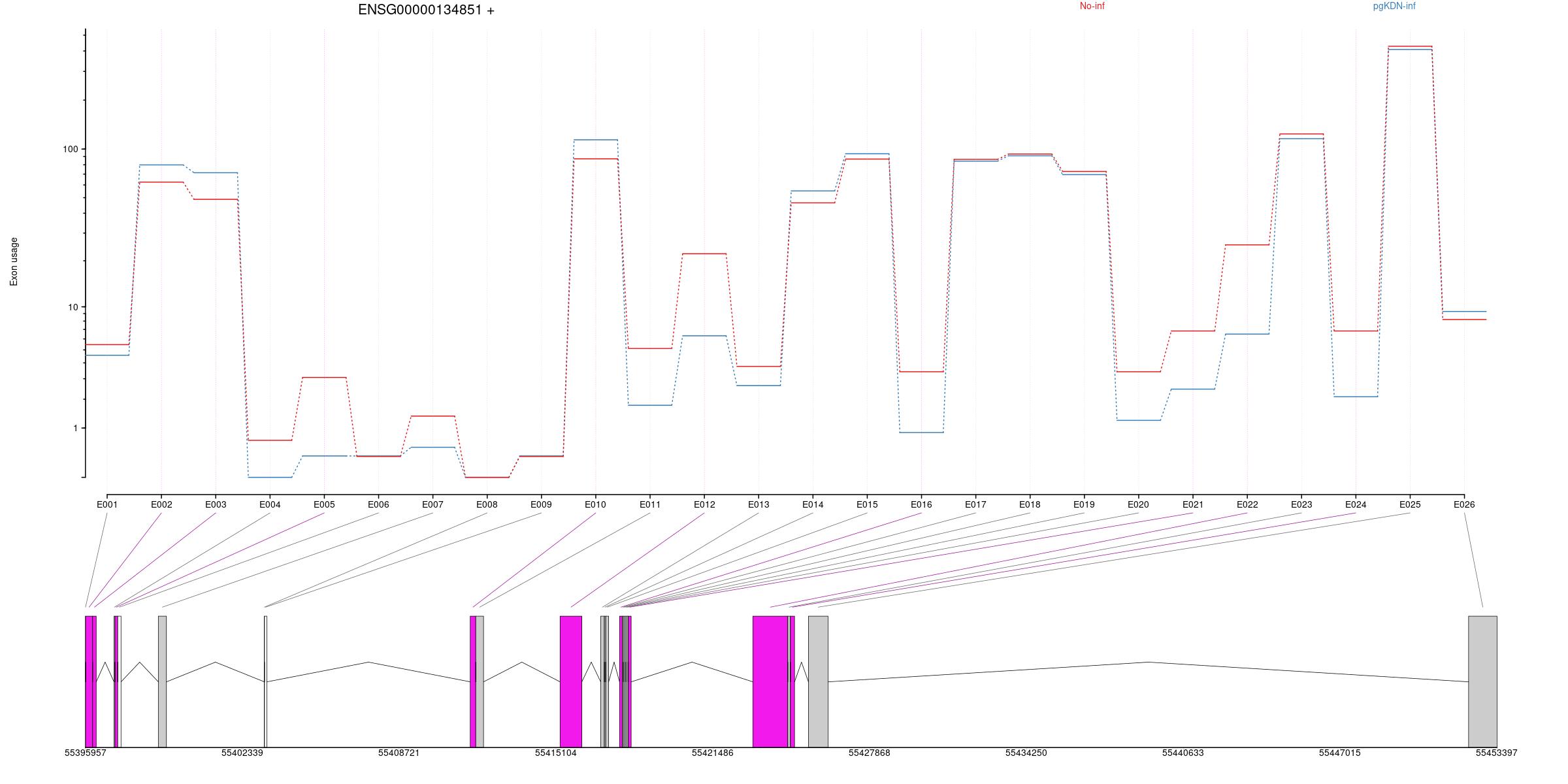The image size is (1568, 784).
Task: Click the rightmost gray exon block
Action: click(1482, 681)
